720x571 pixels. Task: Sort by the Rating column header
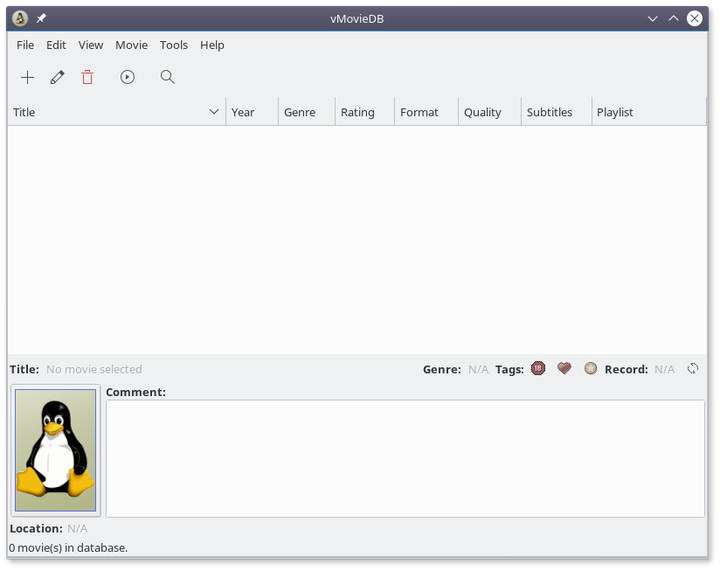(357, 112)
